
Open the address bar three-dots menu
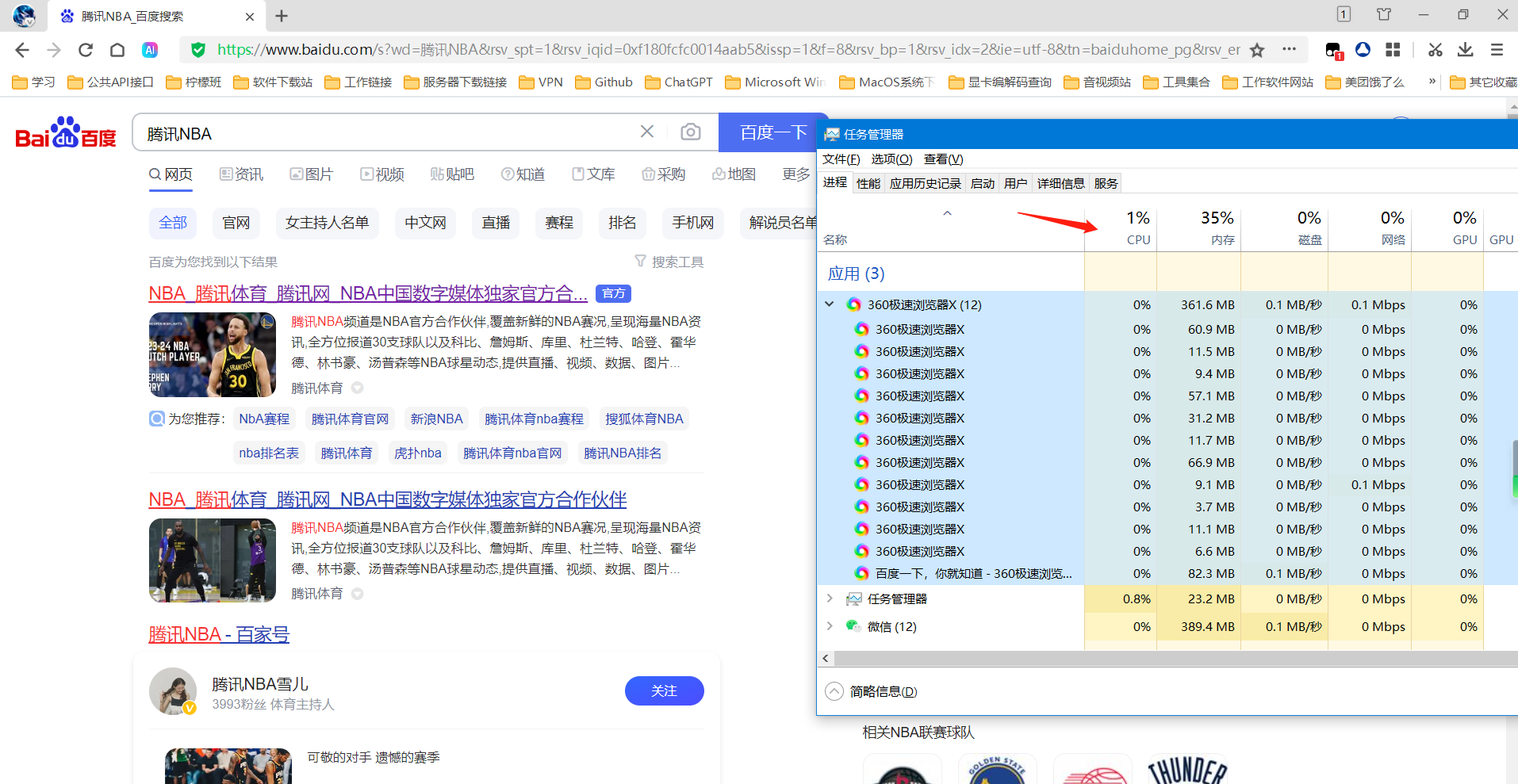1290,49
